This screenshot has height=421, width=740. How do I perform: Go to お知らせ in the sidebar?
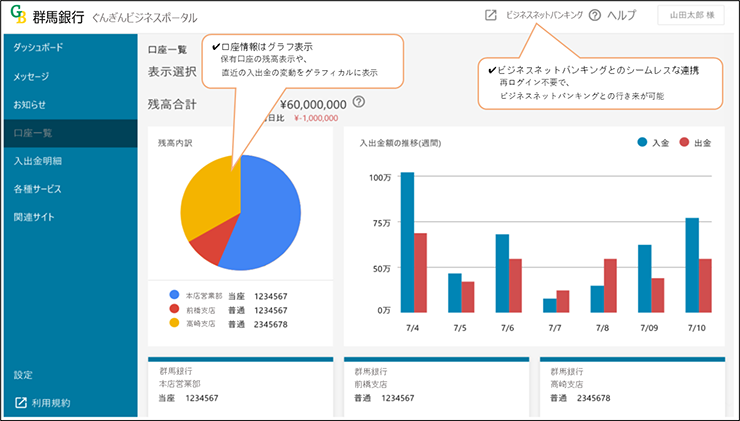[x=30, y=104]
